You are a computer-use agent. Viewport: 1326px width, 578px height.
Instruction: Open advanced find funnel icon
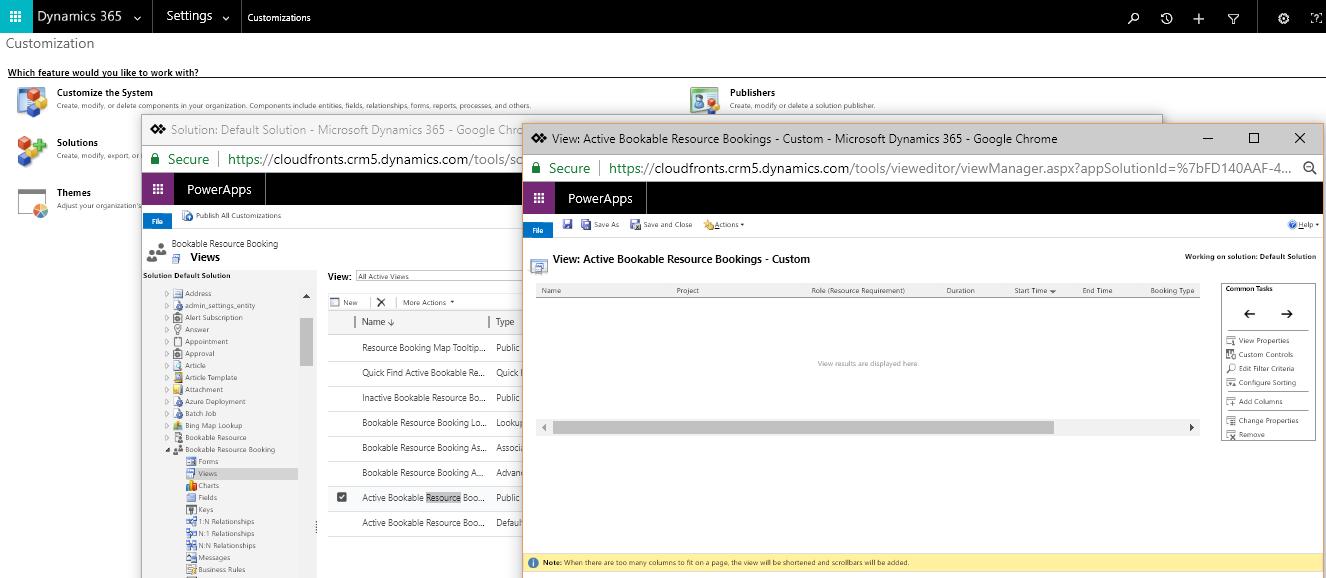pyautogui.click(x=1233, y=18)
